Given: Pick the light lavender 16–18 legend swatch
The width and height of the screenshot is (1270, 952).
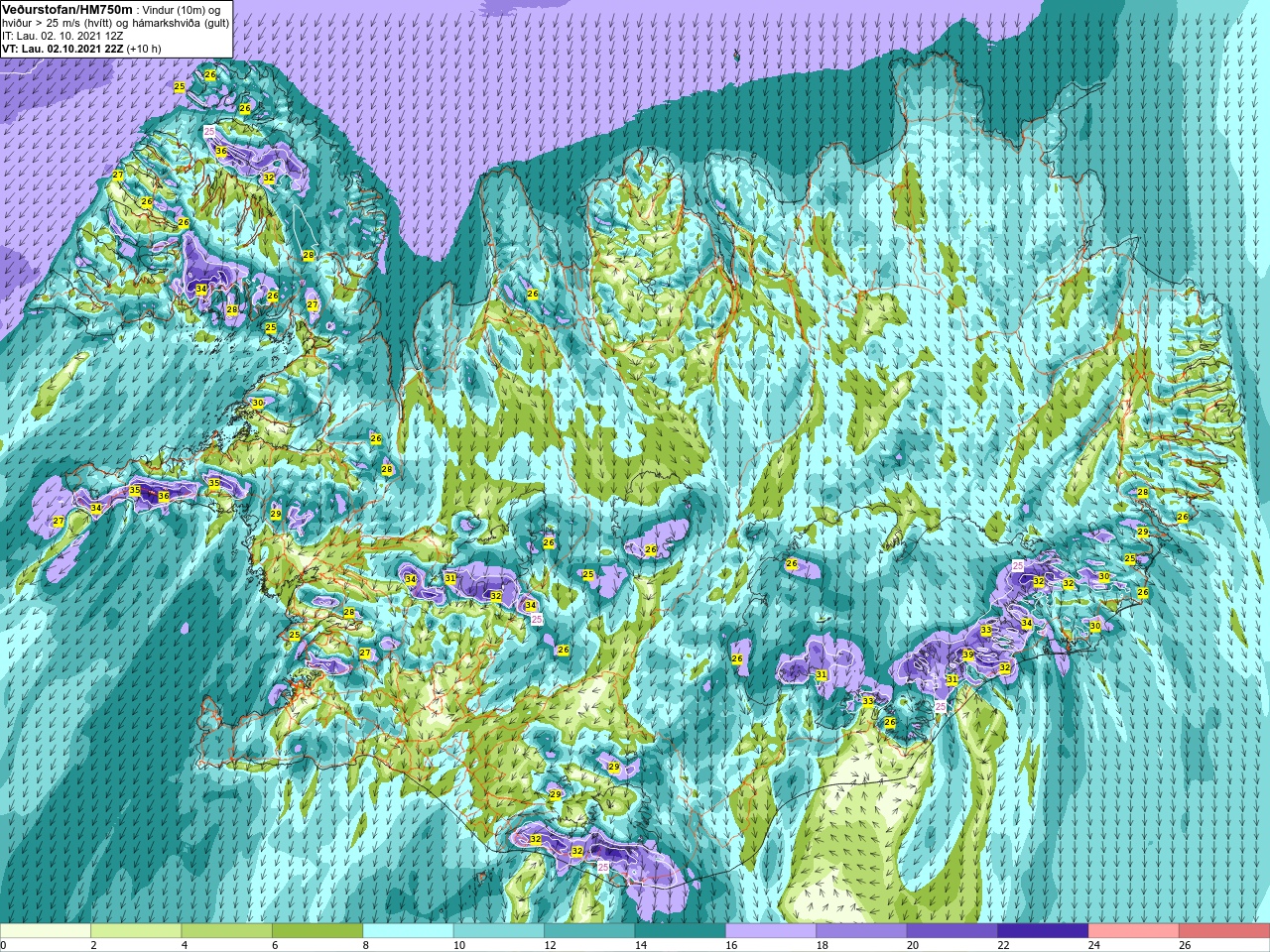Looking at the screenshot, I should 771,931.
